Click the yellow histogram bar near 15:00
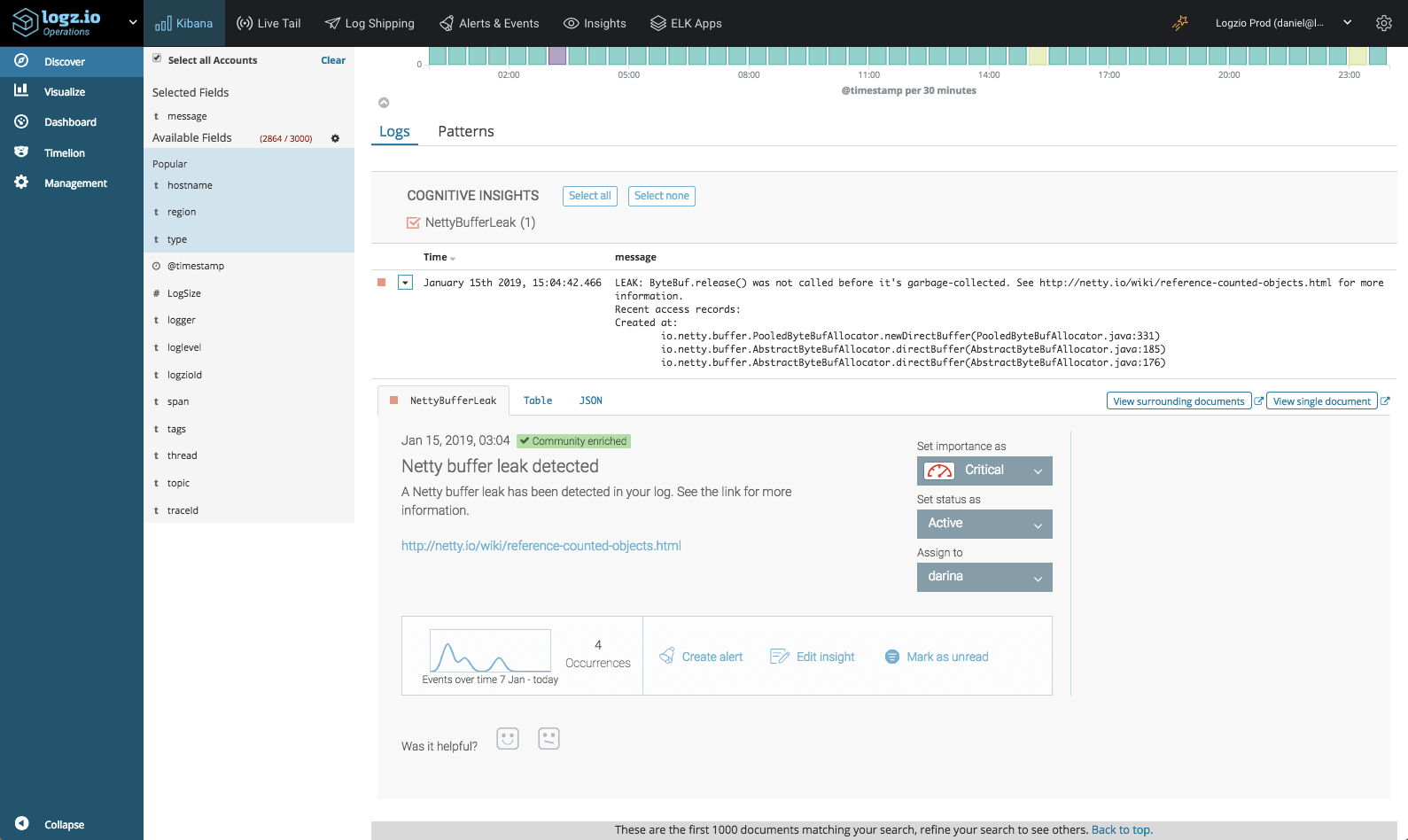 (x=1038, y=56)
